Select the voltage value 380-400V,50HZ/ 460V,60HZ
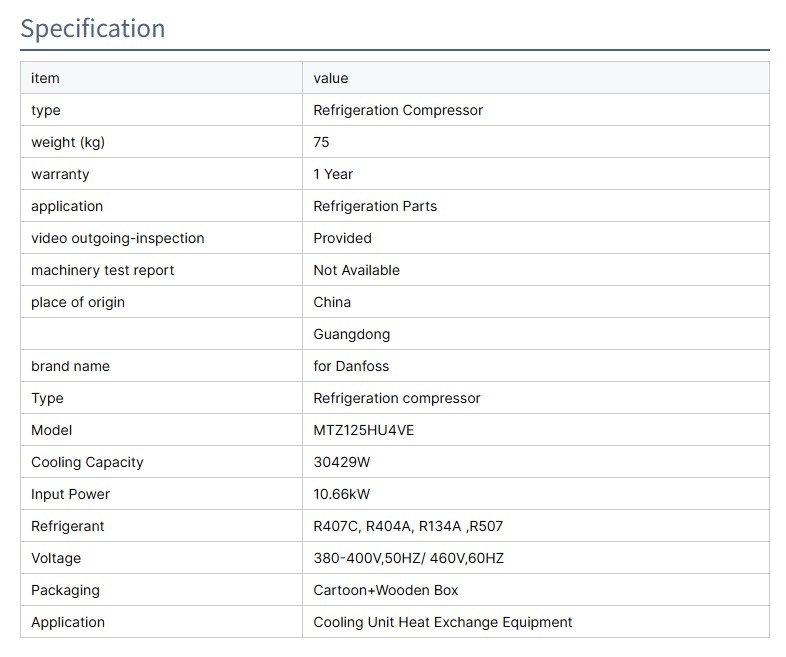The height and width of the screenshot is (657, 786). click(408, 558)
